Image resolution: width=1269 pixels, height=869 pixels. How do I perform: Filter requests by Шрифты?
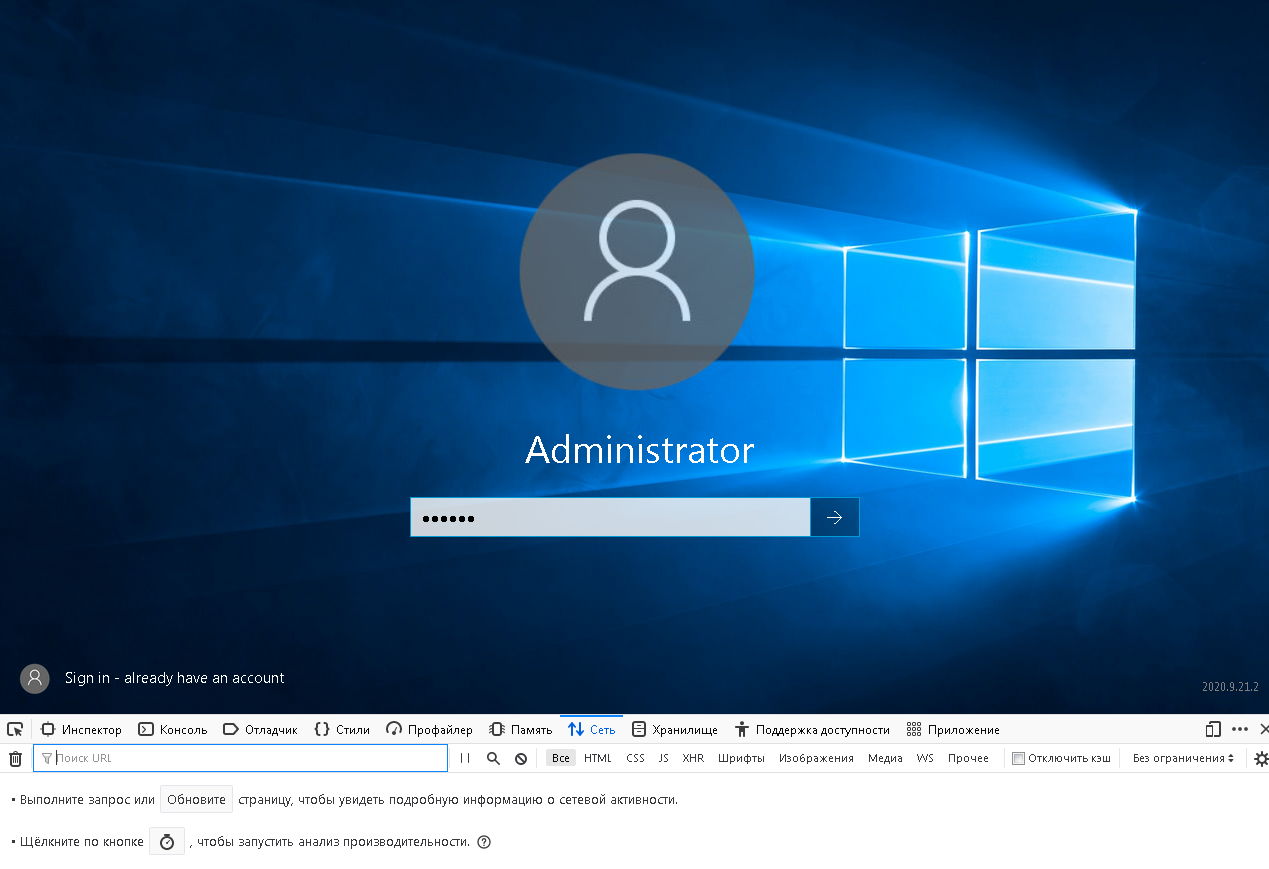741,758
